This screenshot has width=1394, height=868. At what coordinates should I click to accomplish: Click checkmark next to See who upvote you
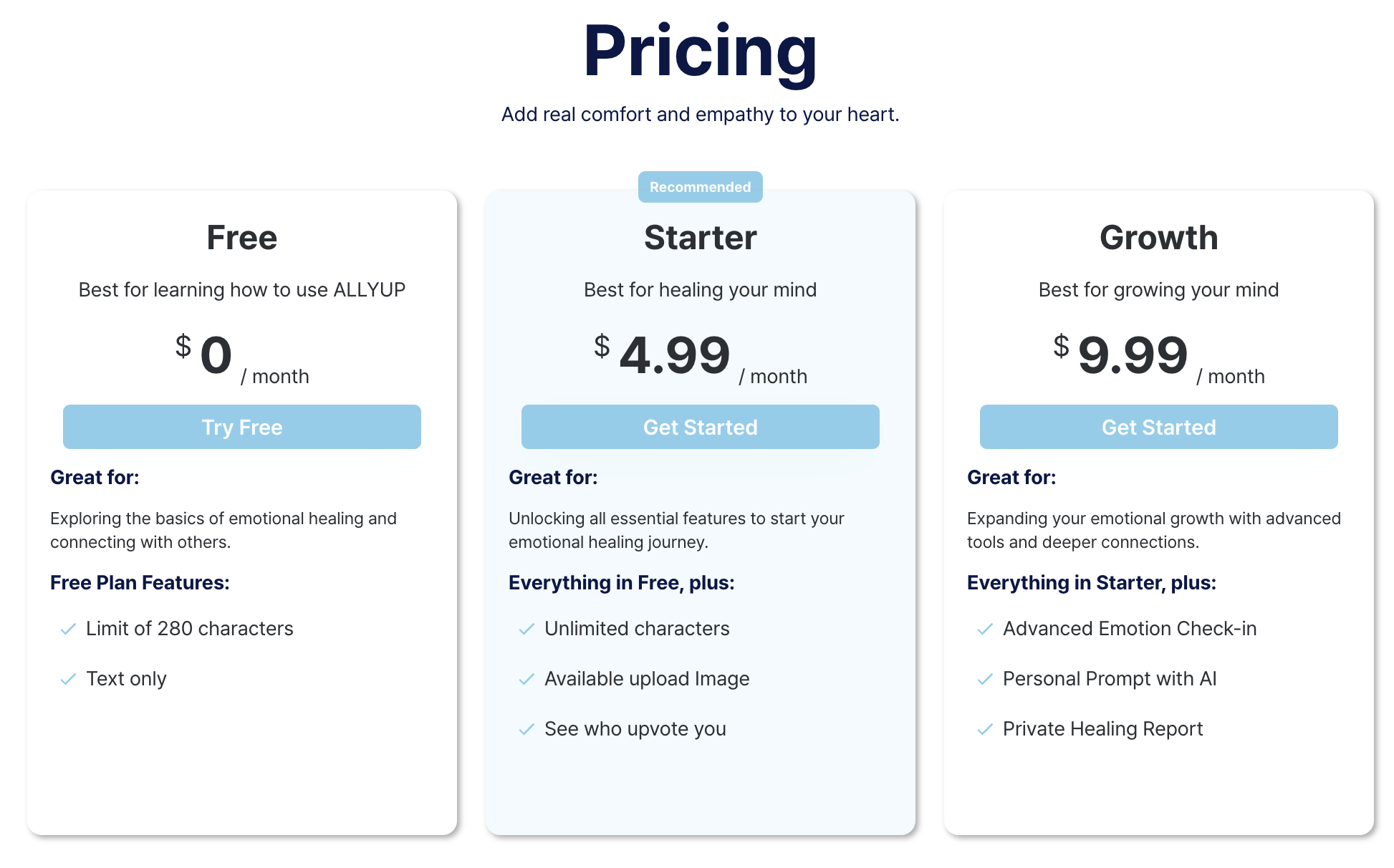527,729
